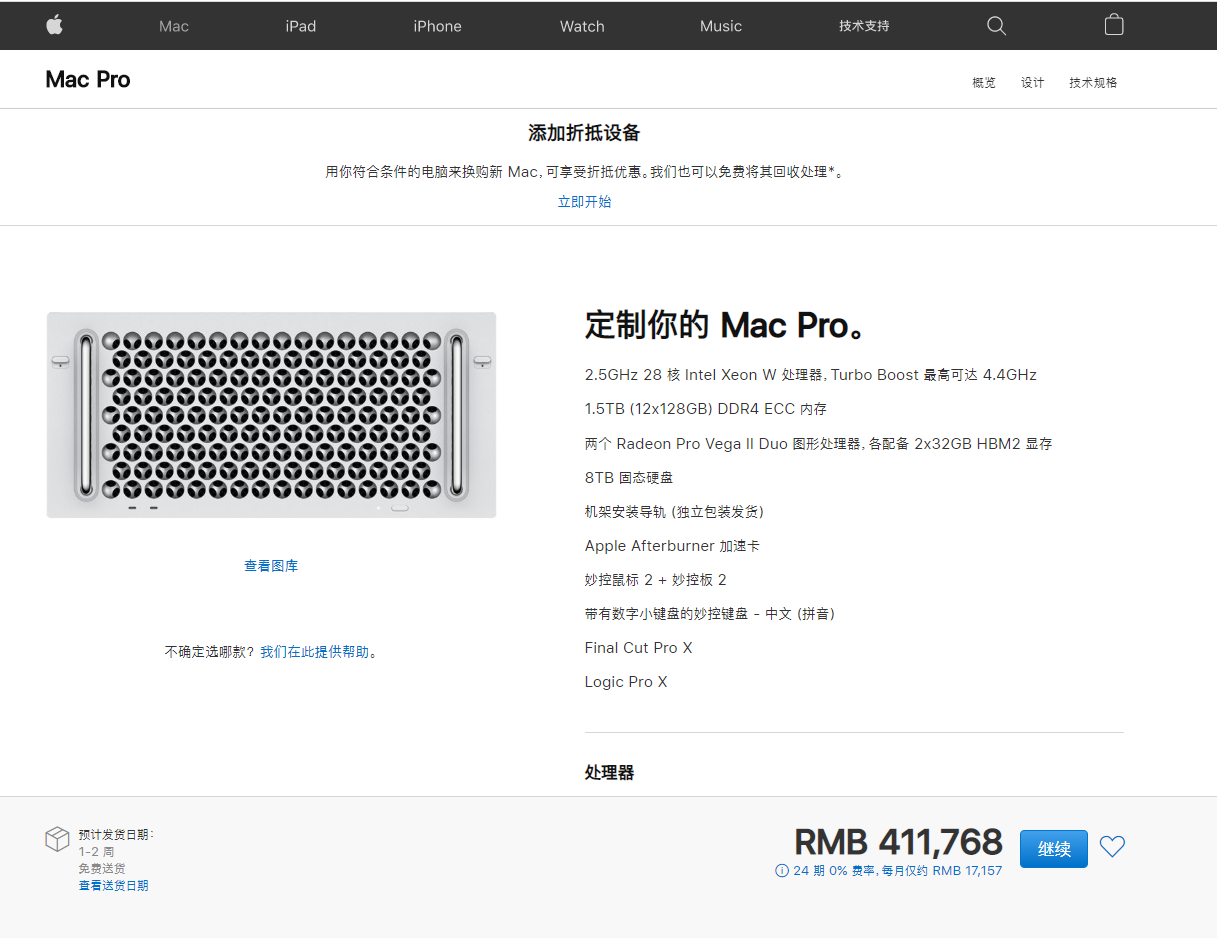Viewport: 1217px width, 938px height.
Task: Open the 查看图库 gallery link
Action: tap(271, 566)
